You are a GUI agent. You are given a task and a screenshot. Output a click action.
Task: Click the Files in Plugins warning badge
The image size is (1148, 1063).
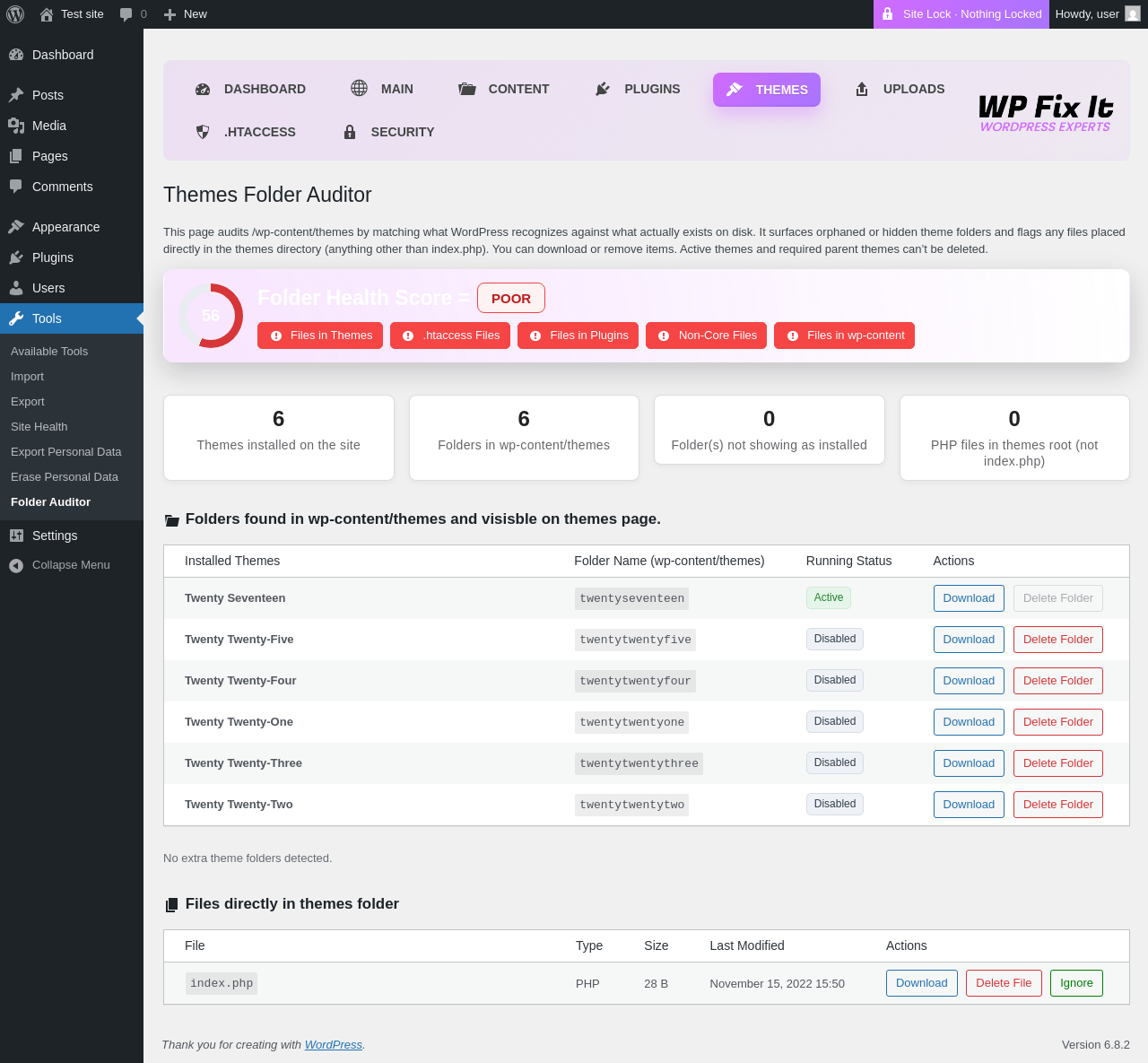pos(578,335)
